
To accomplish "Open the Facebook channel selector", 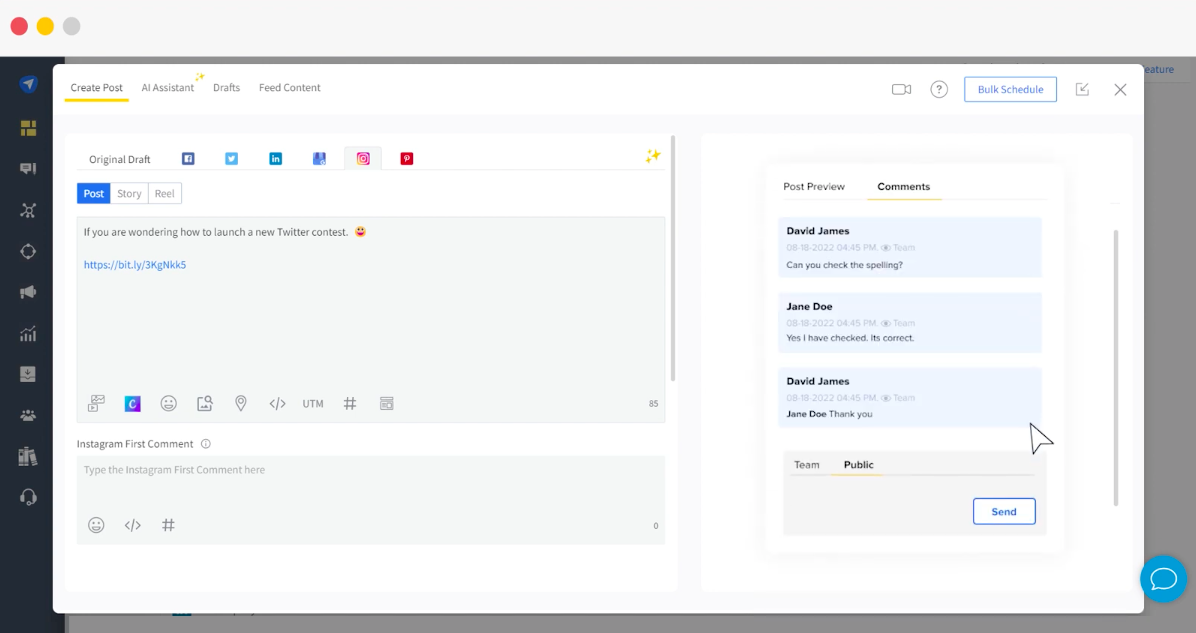I will (188, 158).
